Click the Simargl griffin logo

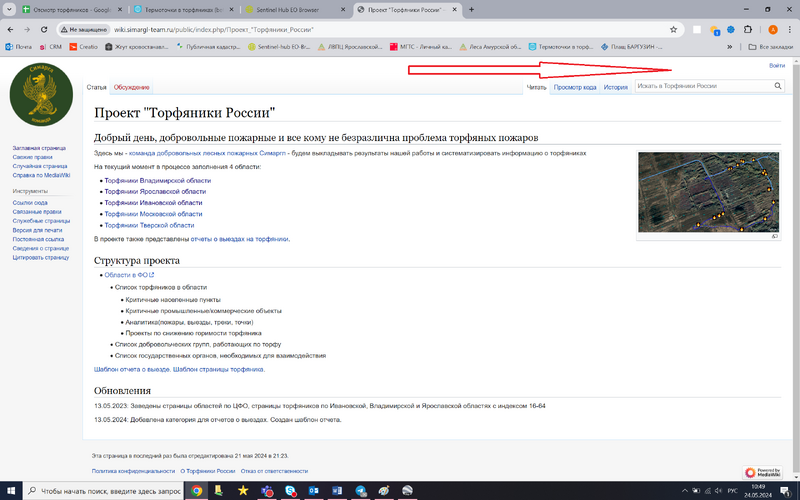[x=41, y=94]
